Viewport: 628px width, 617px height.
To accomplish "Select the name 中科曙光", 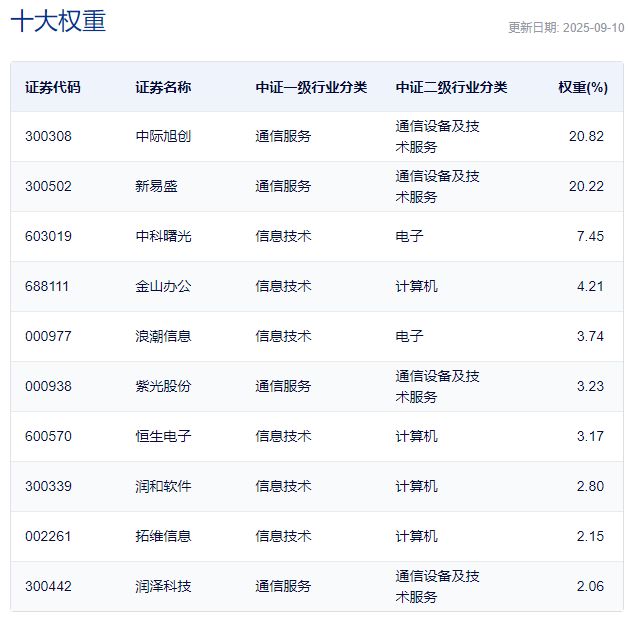I will tap(163, 236).
